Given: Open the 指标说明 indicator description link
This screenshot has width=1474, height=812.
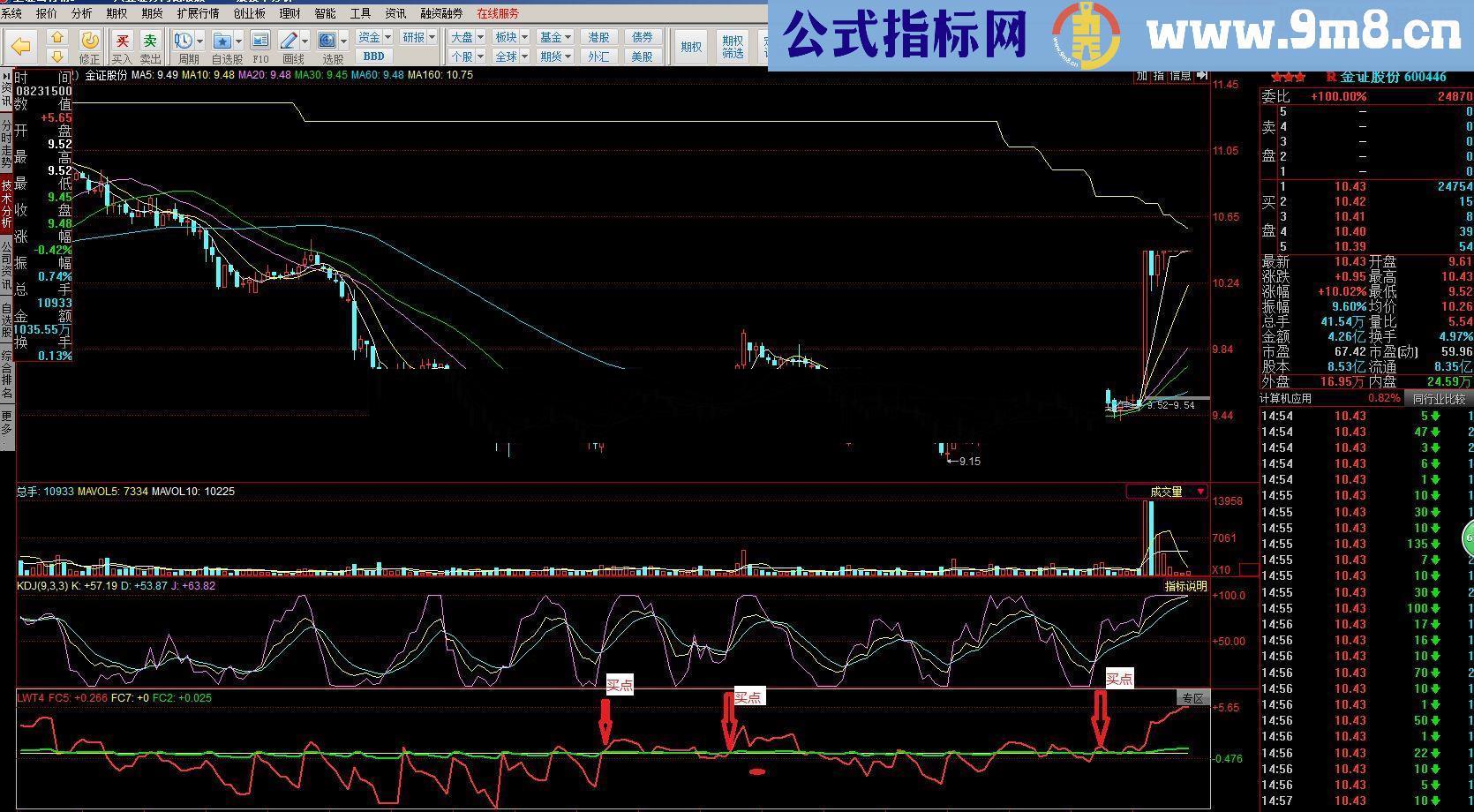Looking at the screenshot, I should [1187, 585].
